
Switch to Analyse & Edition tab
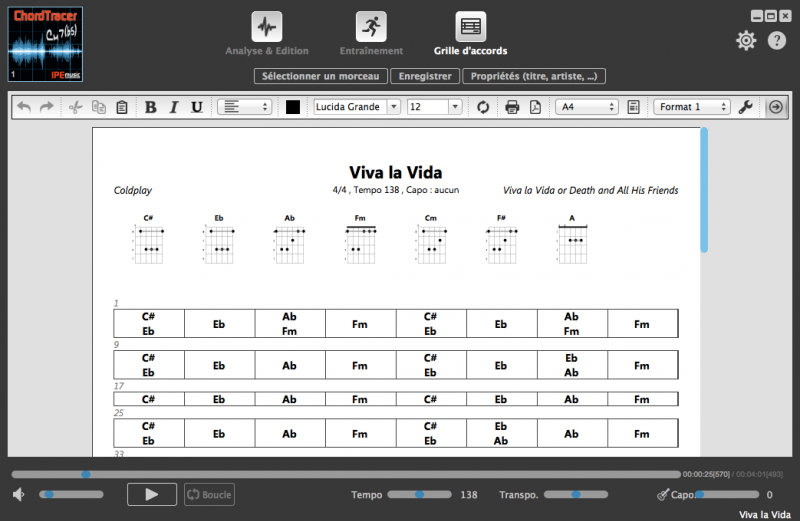267,34
